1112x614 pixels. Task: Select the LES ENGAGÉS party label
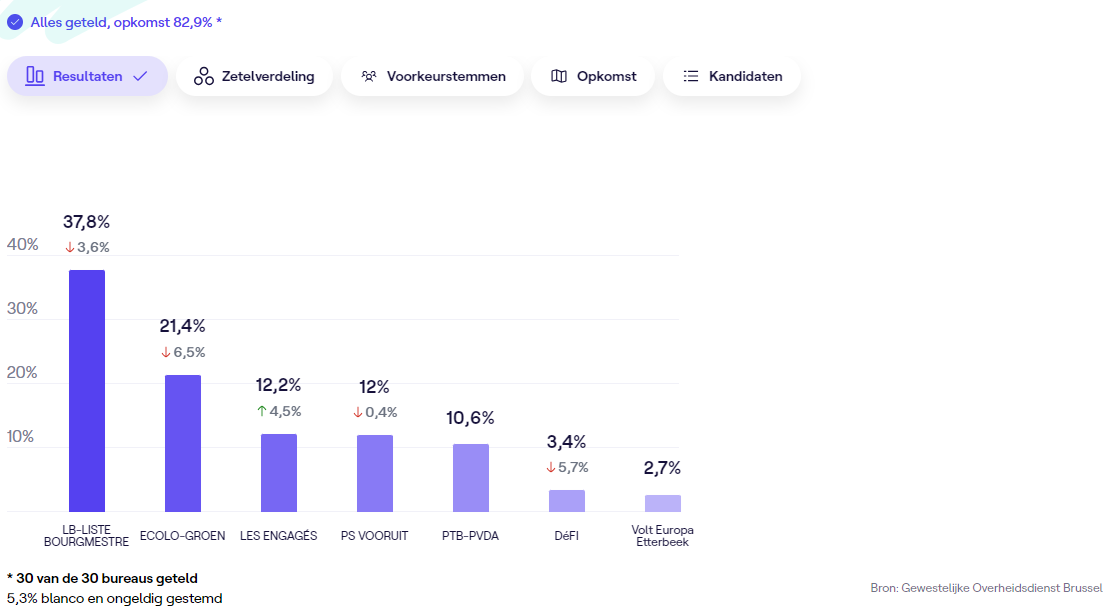(279, 536)
